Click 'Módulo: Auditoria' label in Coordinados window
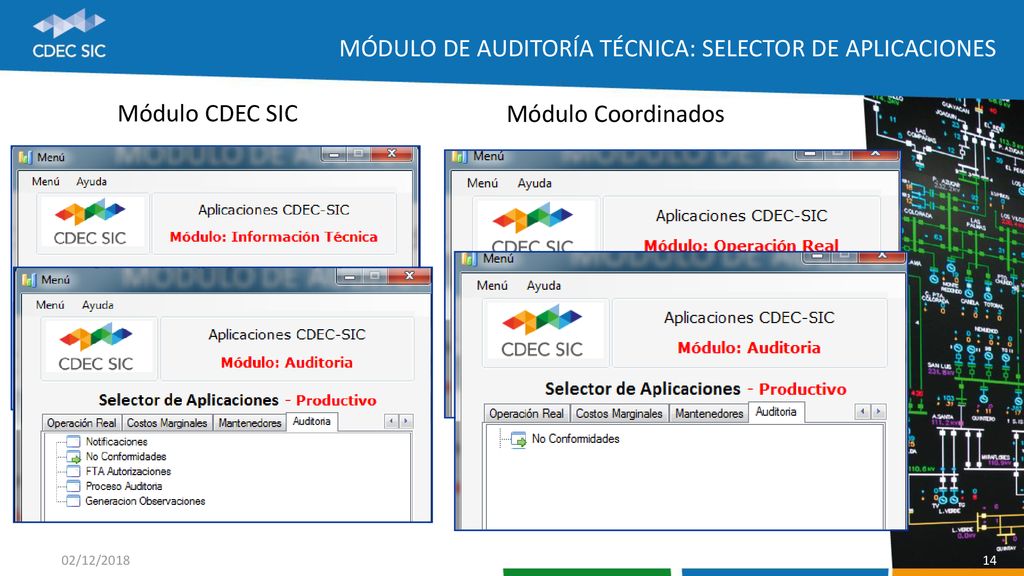The image size is (1024, 576). click(x=749, y=347)
